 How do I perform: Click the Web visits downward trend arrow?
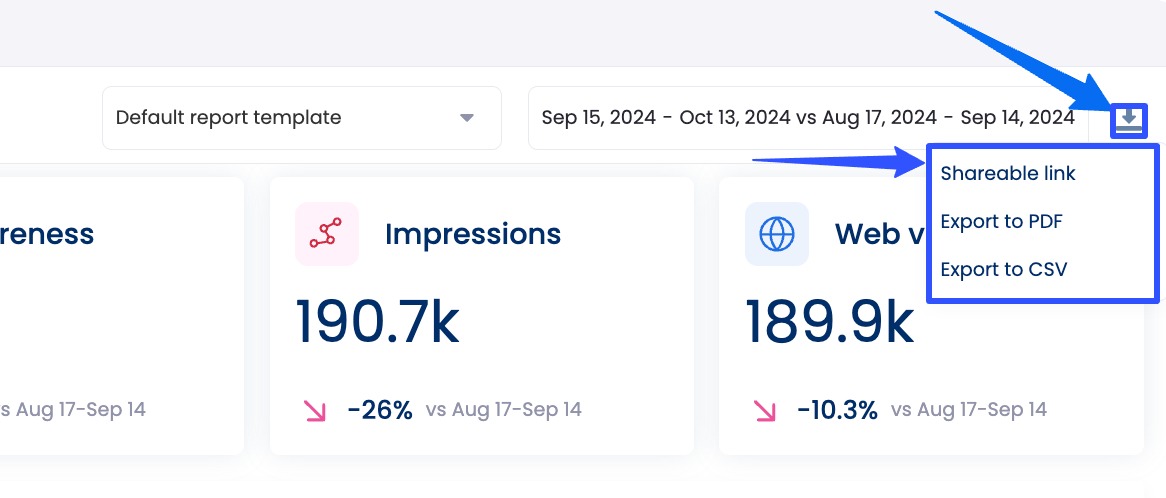click(x=765, y=410)
